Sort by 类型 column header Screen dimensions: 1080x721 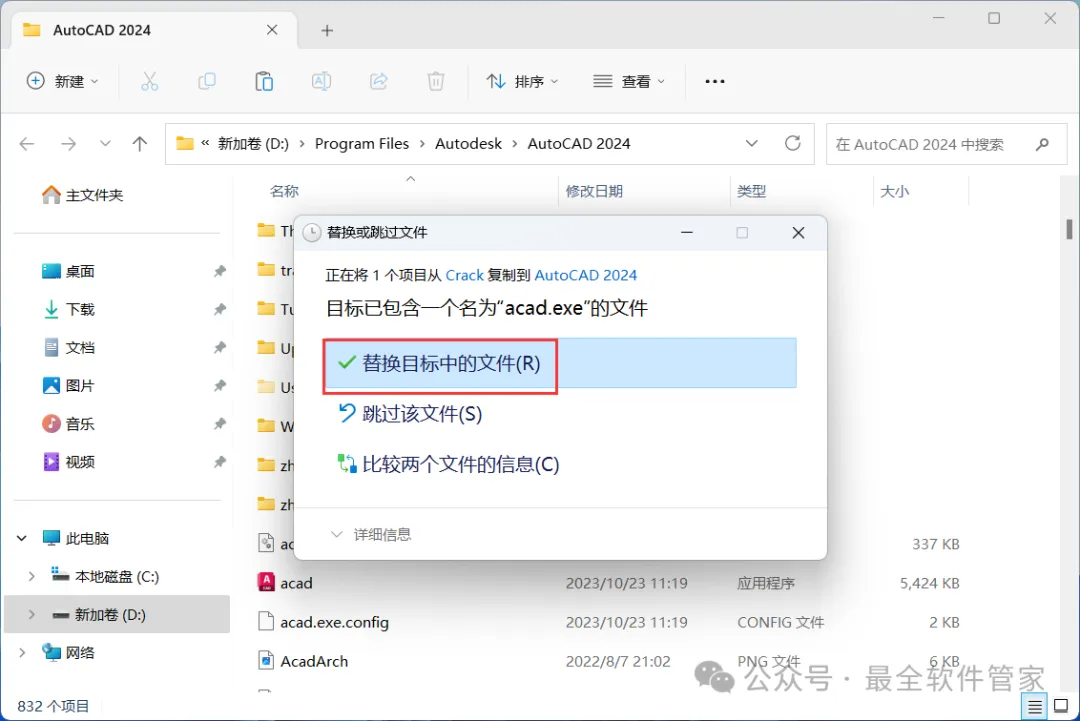pos(751,191)
